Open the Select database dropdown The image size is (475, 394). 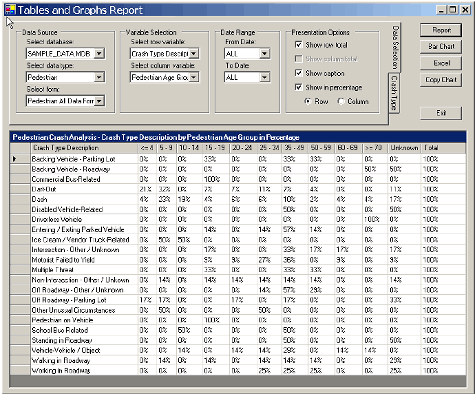pyautogui.click(x=99, y=53)
